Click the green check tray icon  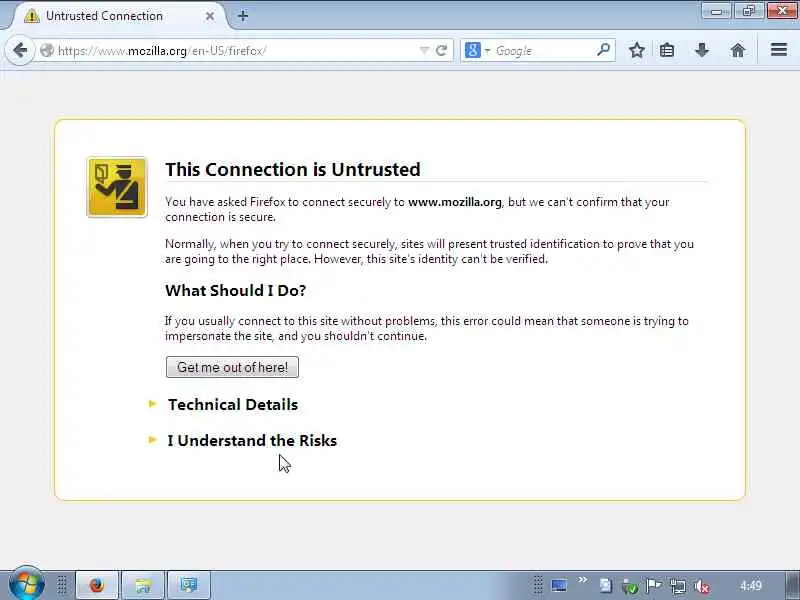630,587
